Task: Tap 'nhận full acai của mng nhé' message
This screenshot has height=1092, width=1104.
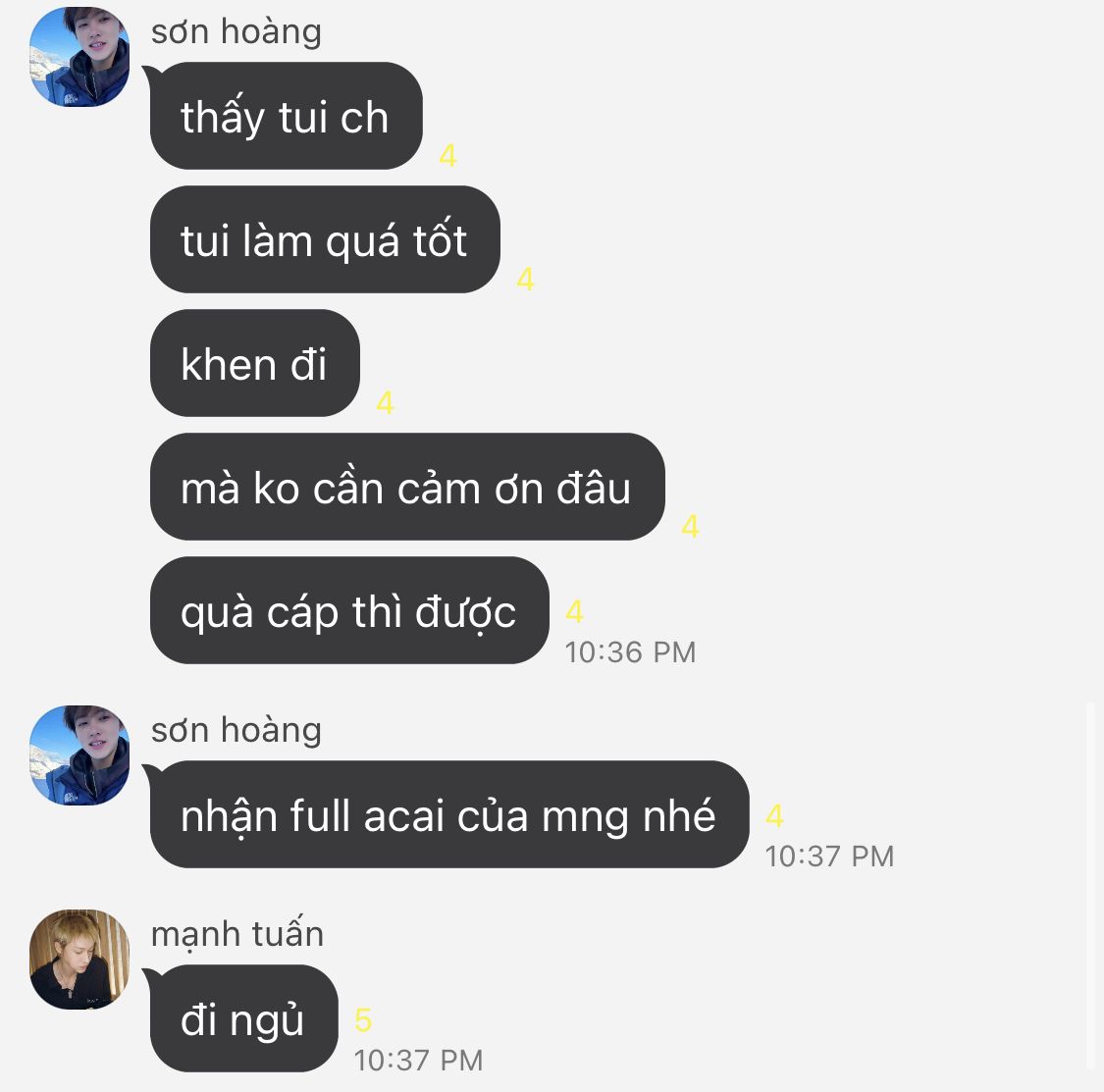Action: (x=449, y=814)
